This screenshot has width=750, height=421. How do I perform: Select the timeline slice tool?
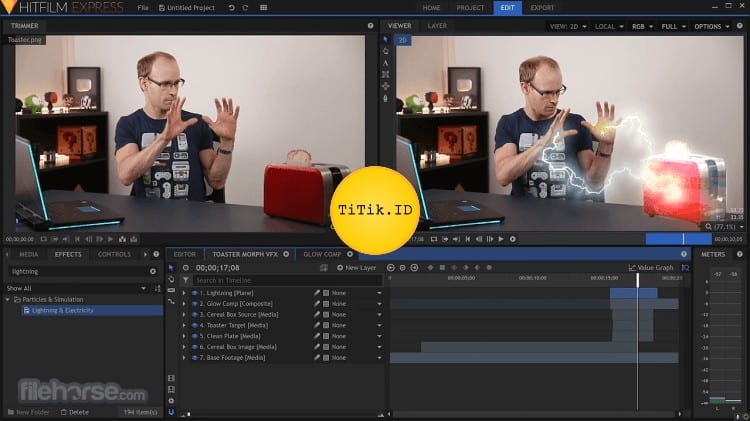171,290
